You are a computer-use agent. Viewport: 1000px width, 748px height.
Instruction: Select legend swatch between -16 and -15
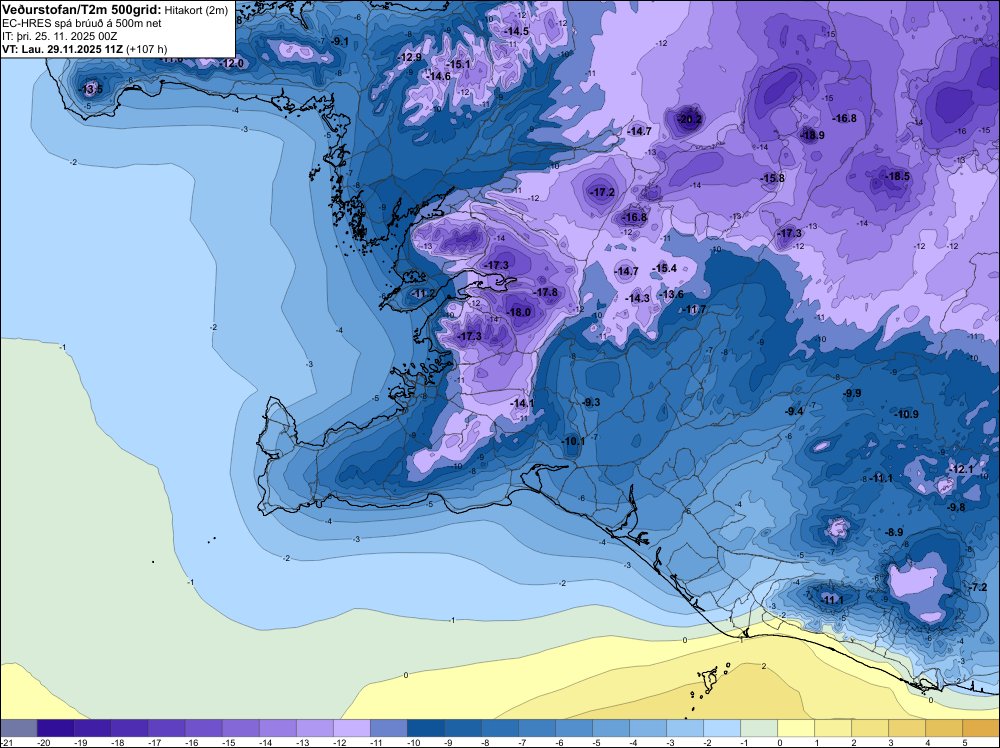pos(204,728)
